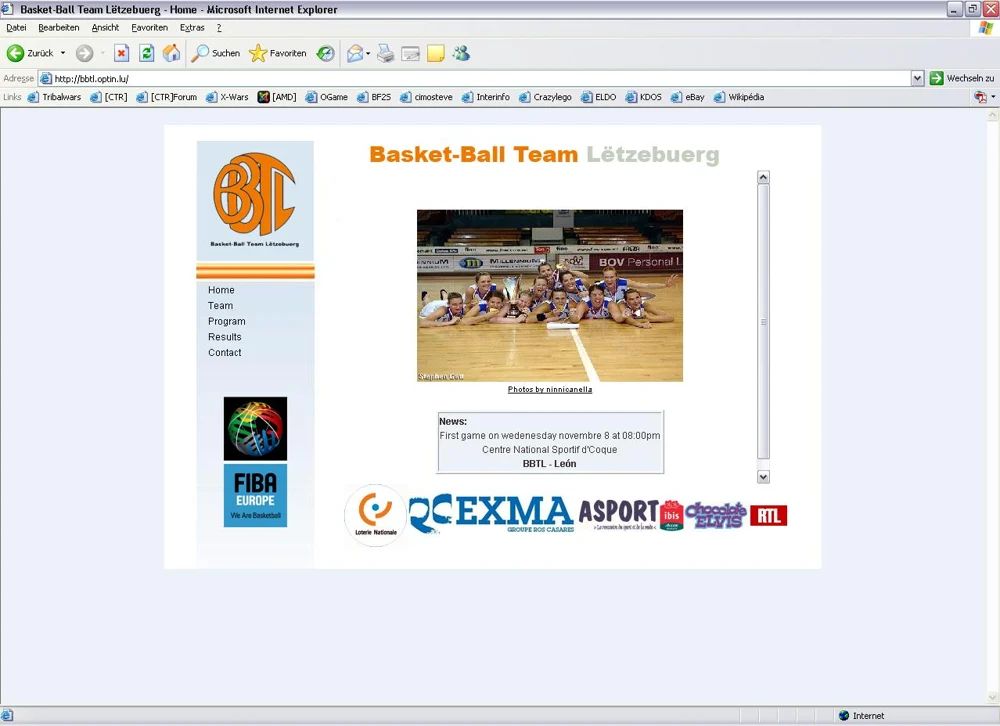This screenshot has width=1000, height=726.
Task: Open the Messenger people icon
Action: click(461, 54)
